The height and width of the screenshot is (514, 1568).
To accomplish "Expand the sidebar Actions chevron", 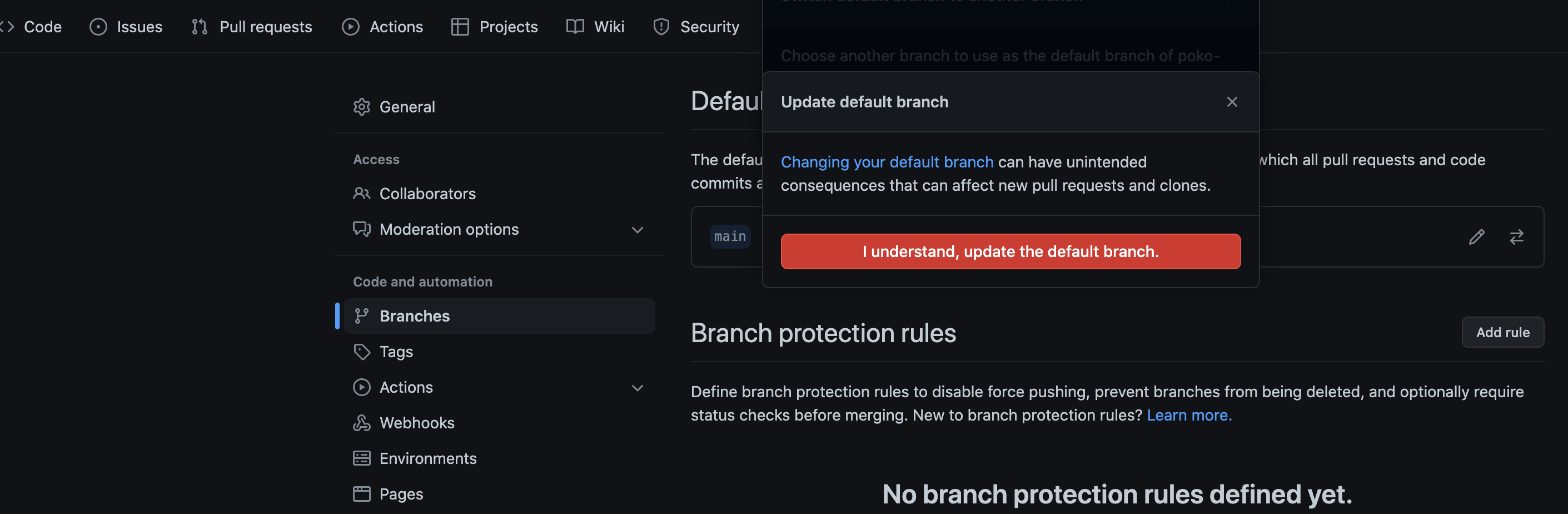I will tap(636, 387).
